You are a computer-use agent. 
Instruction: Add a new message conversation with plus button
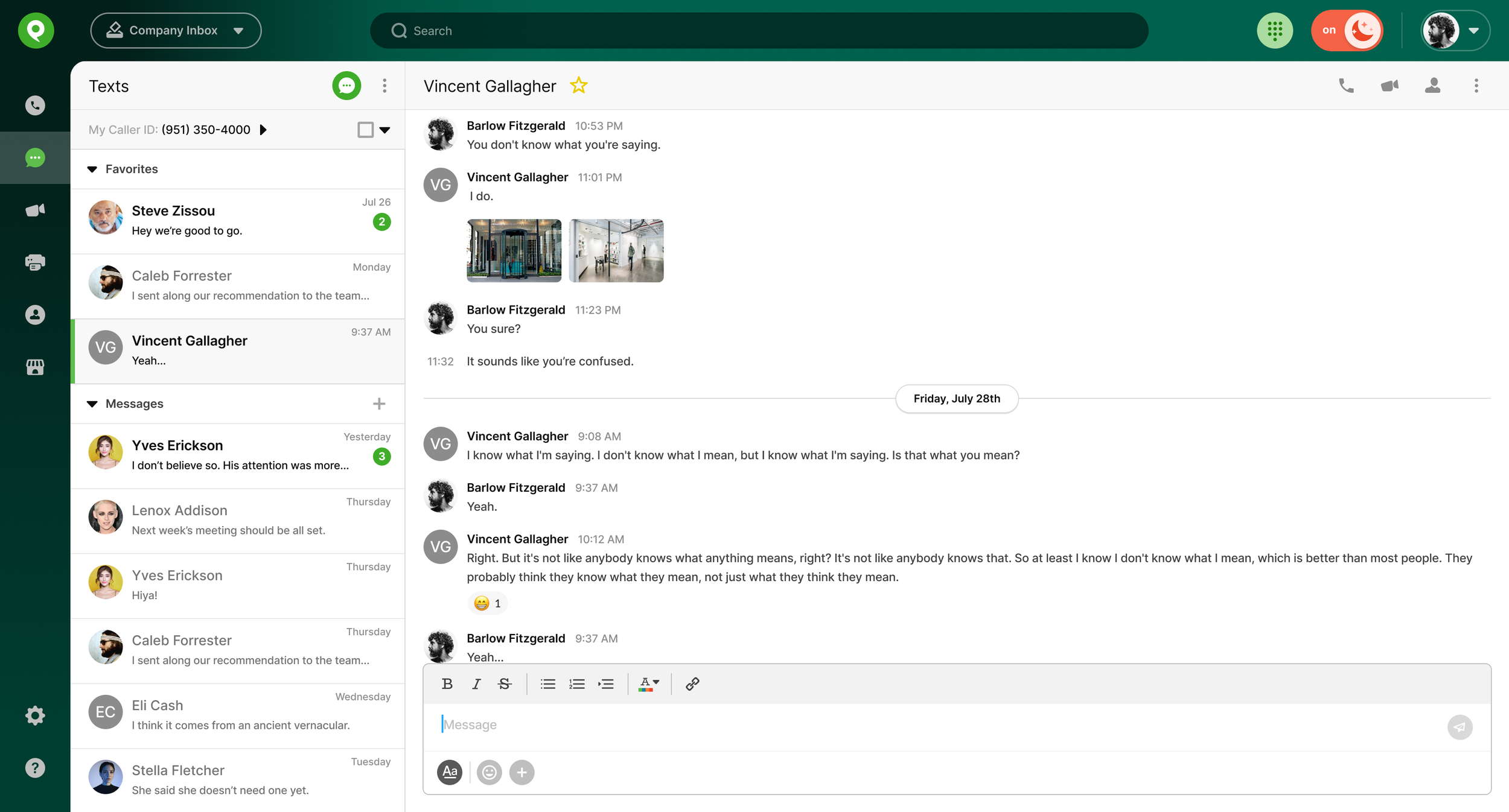[x=379, y=403]
